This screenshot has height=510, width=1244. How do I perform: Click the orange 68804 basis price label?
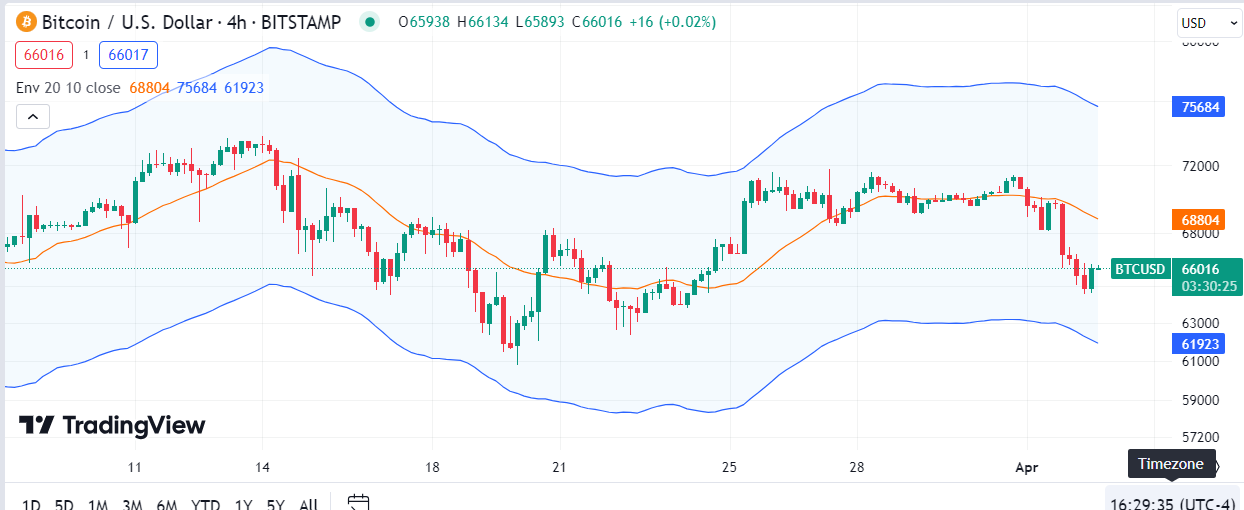coord(1199,219)
